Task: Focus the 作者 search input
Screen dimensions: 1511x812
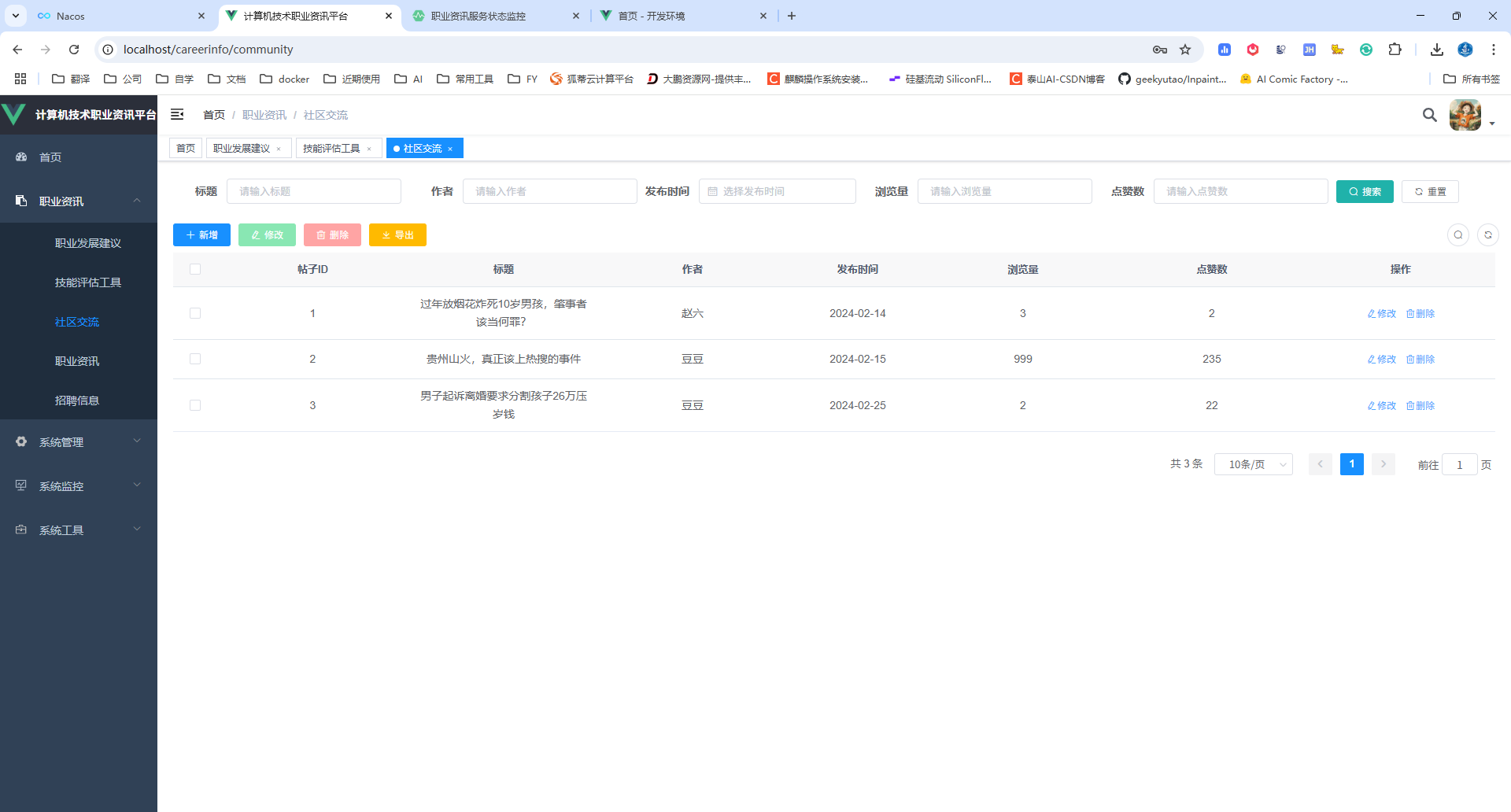Action: [x=550, y=191]
